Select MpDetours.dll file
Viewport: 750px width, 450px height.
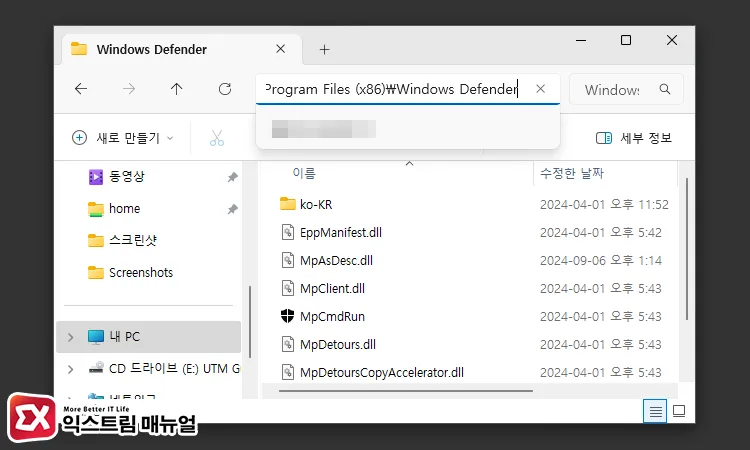click(338, 345)
